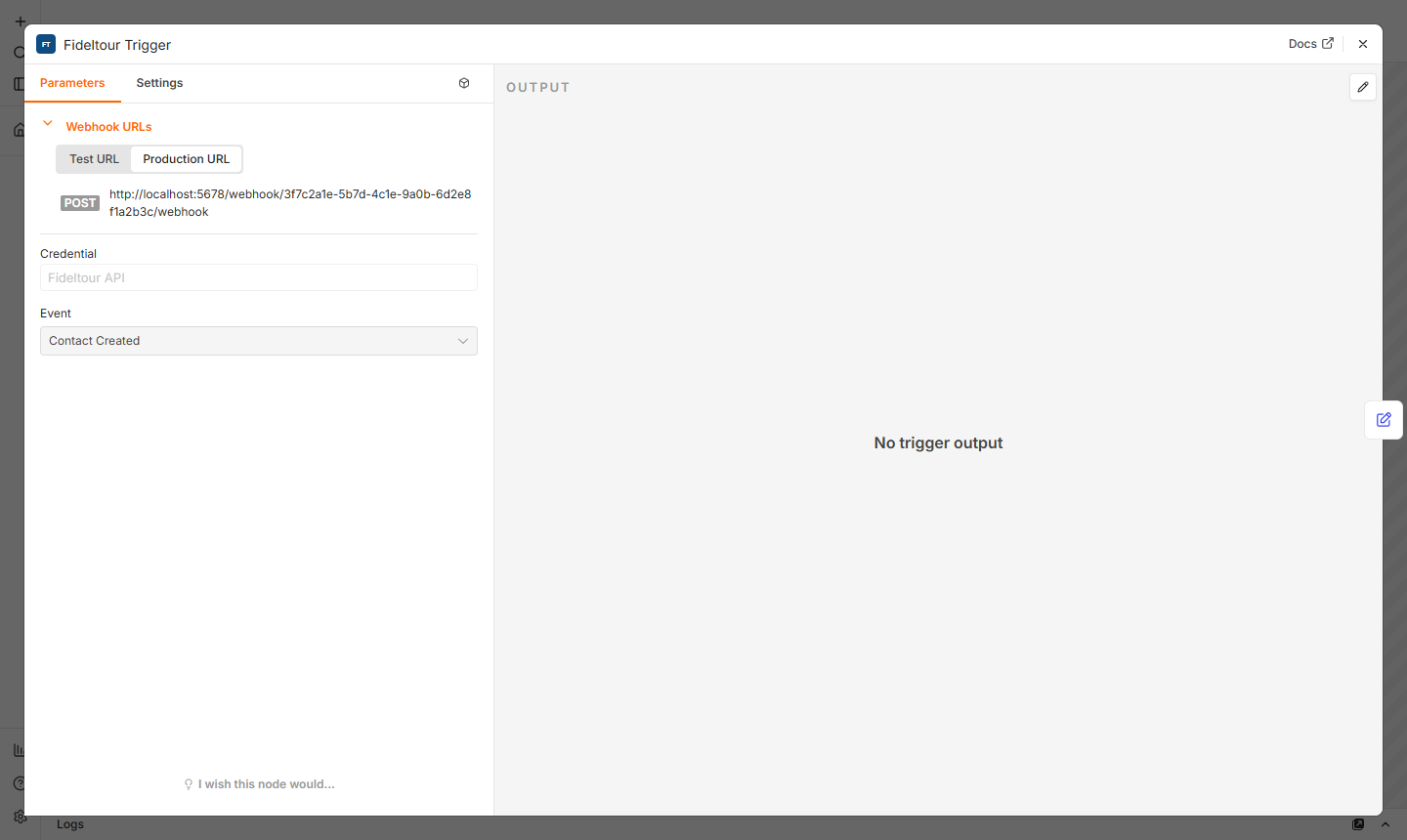Image resolution: width=1407 pixels, height=840 pixels.
Task: Select the Parameters tab
Action: coord(72,83)
